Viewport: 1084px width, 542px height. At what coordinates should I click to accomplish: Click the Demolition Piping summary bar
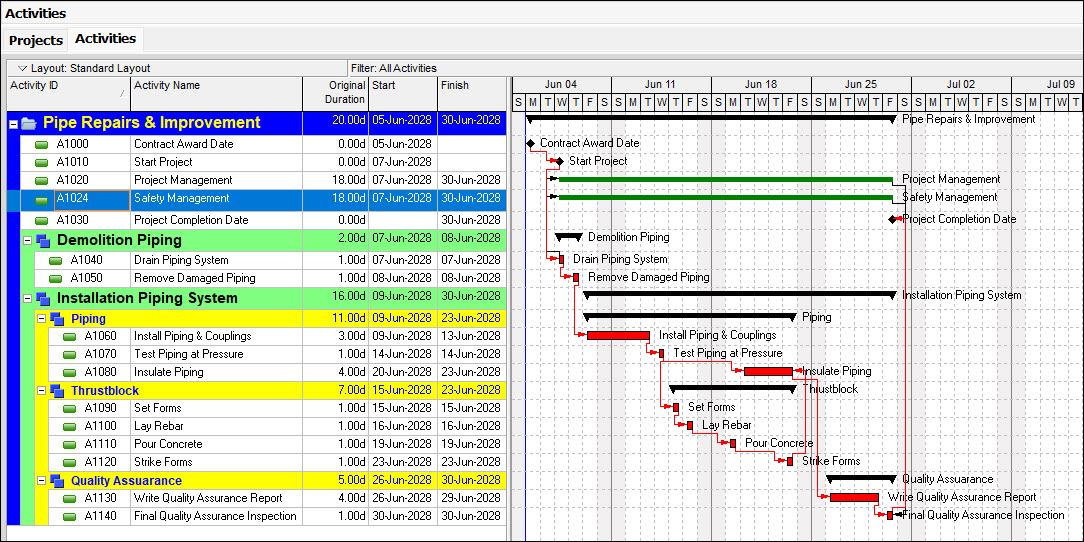[x=569, y=236]
